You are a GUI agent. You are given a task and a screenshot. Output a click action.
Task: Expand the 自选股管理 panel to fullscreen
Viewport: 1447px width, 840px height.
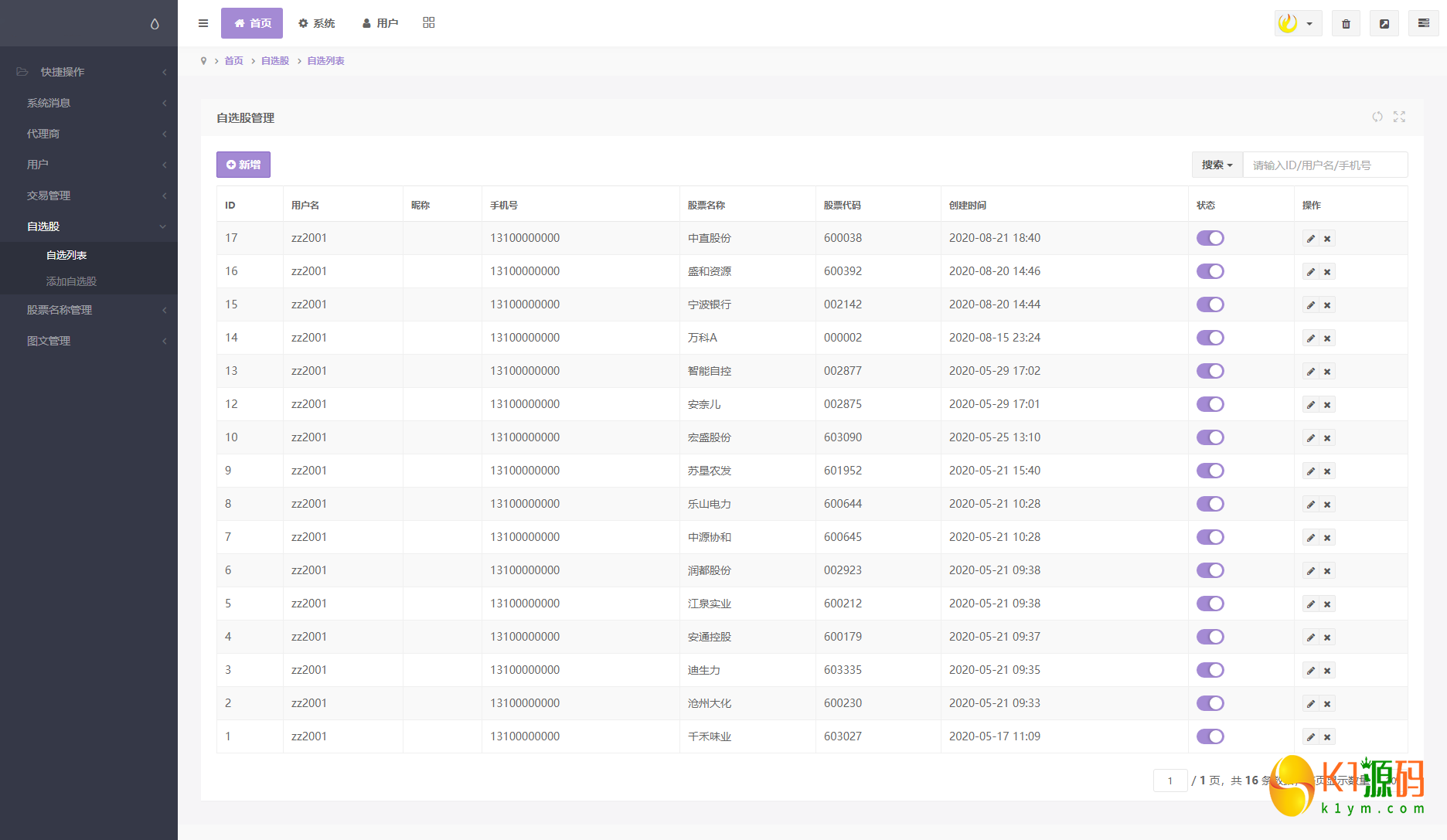pyautogui.click(x=1399, y=117)
